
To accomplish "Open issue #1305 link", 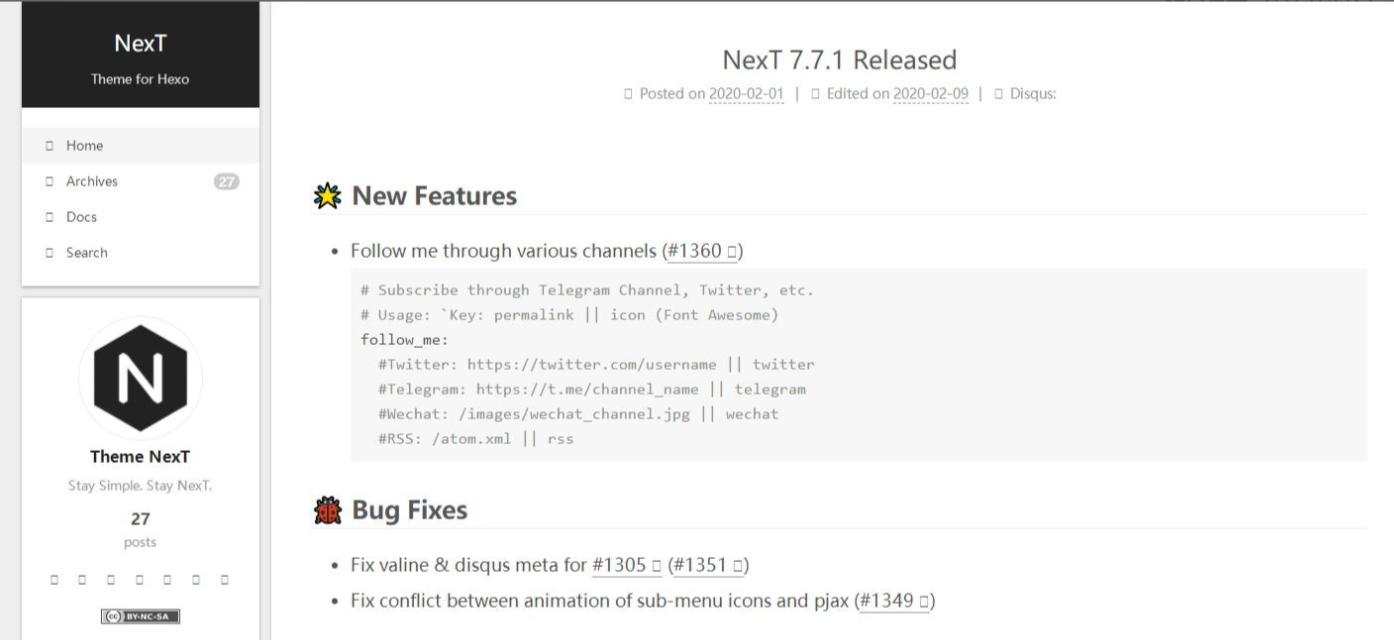I will [x=626, y=565].
